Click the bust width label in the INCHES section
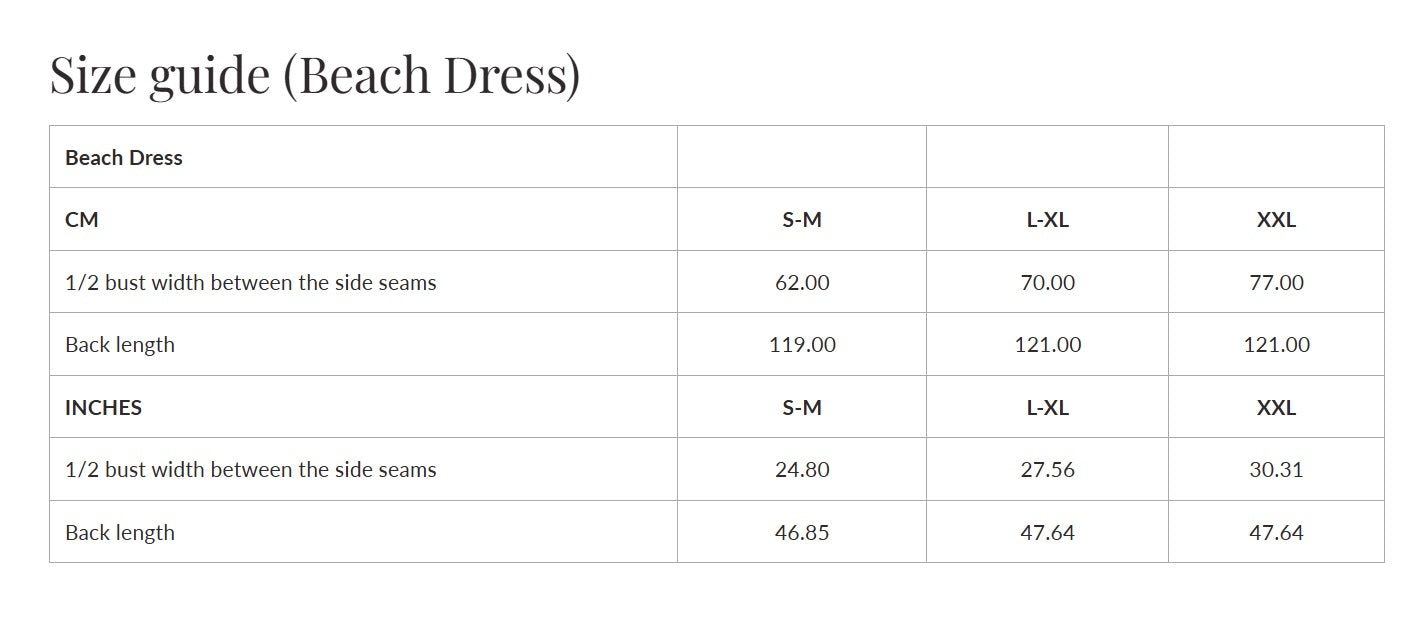The width and height of the screenshot is (1428, 631). [x=251, y=470]
